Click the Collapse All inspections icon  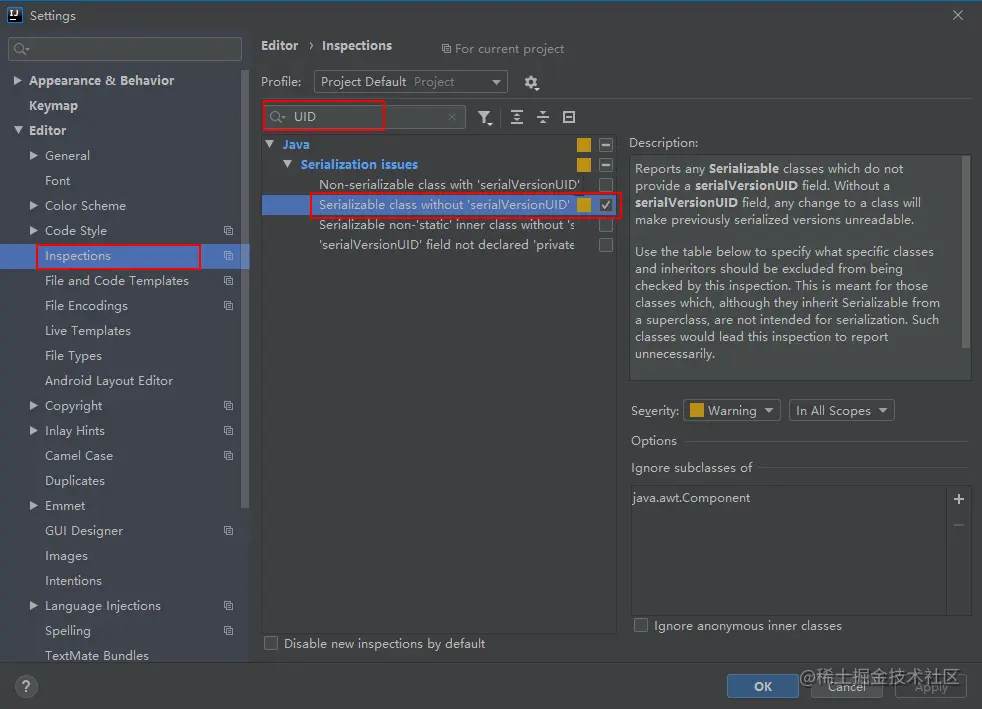pyautogui.click(x=543, y=117)
